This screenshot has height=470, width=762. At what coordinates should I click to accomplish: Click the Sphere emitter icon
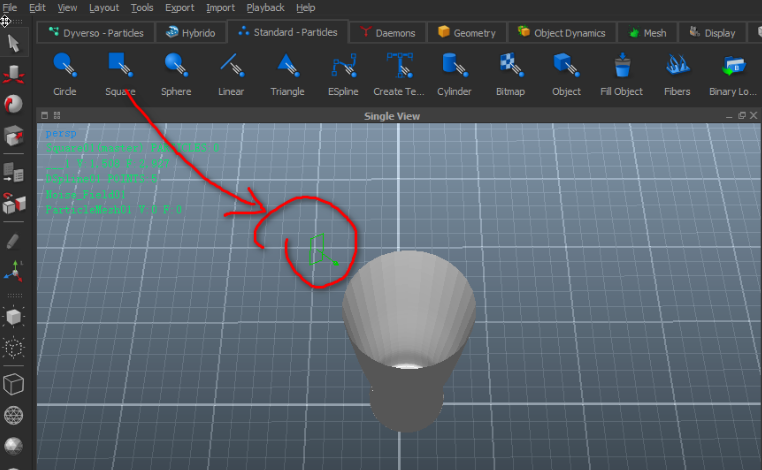click(x=177, y=67)
